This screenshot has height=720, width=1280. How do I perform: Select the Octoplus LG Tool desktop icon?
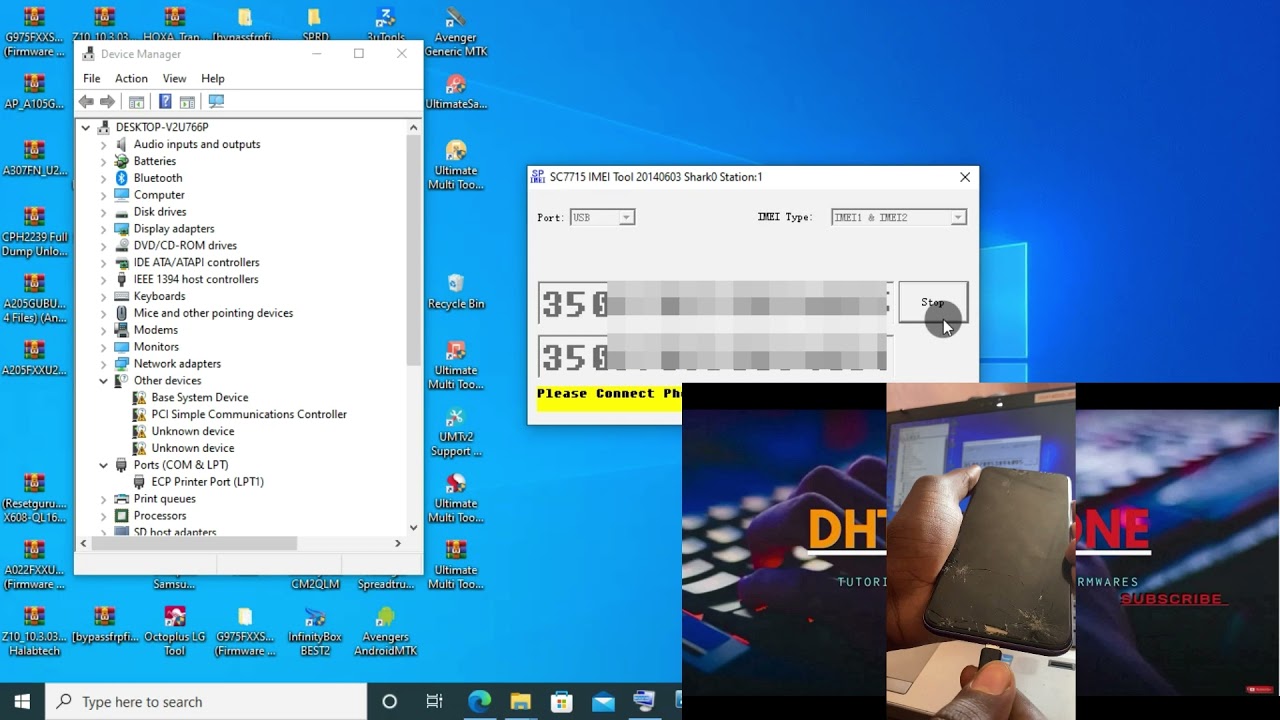coord(175,631)
